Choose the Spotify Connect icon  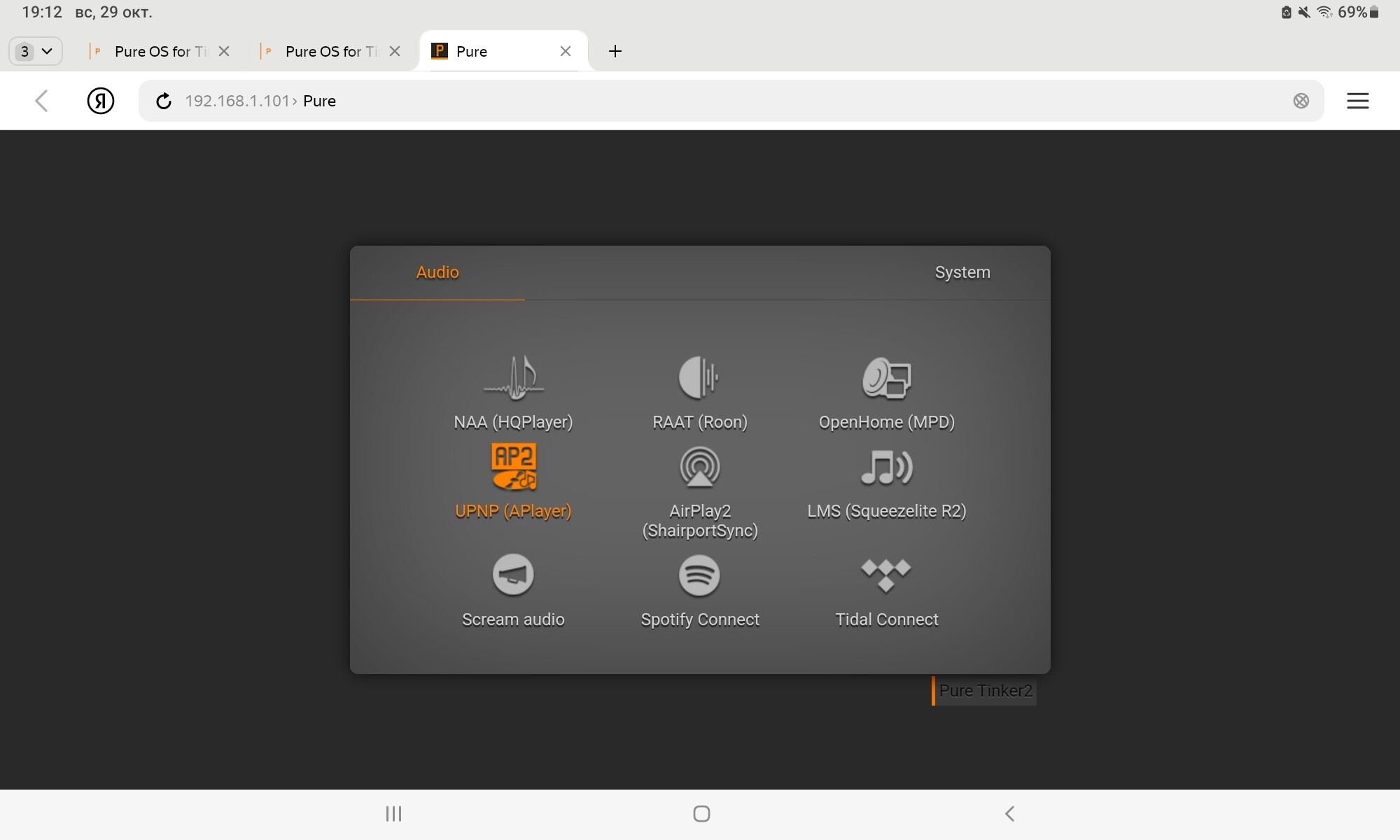(x=699, y=575)
